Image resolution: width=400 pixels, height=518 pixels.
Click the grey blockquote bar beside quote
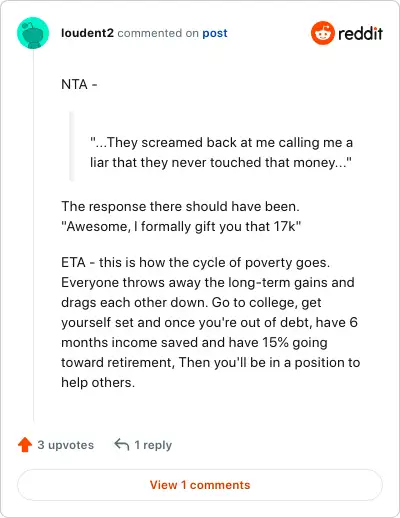click(x=71, y=146)
